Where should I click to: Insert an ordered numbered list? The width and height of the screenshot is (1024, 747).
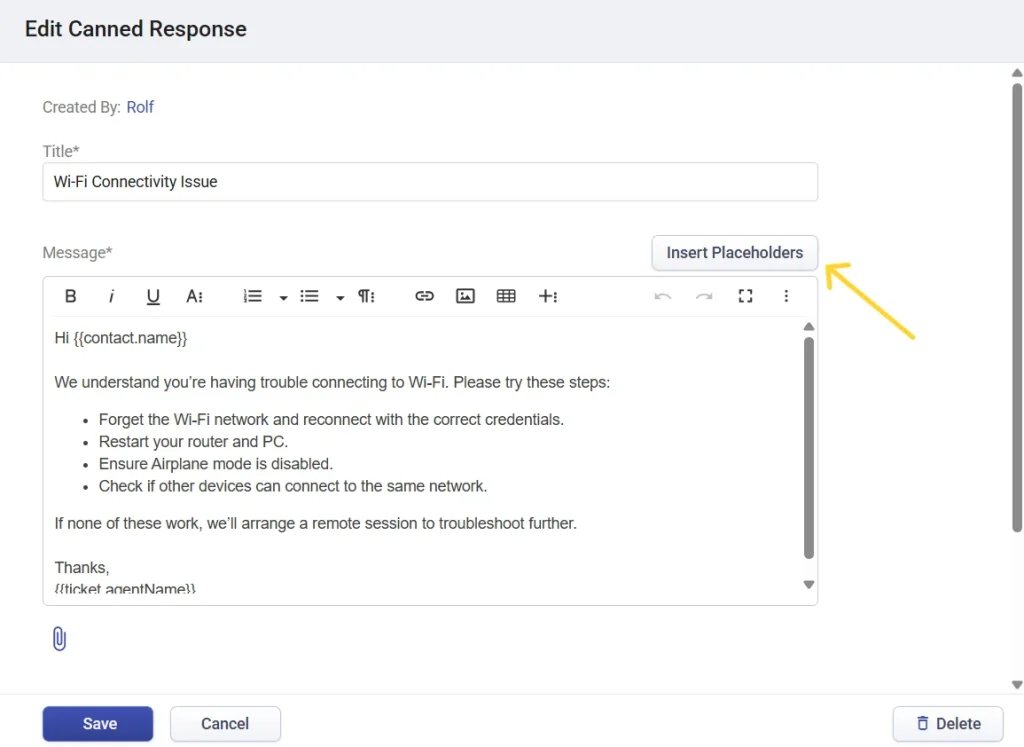pyautogui.click(x=252, y=296)
